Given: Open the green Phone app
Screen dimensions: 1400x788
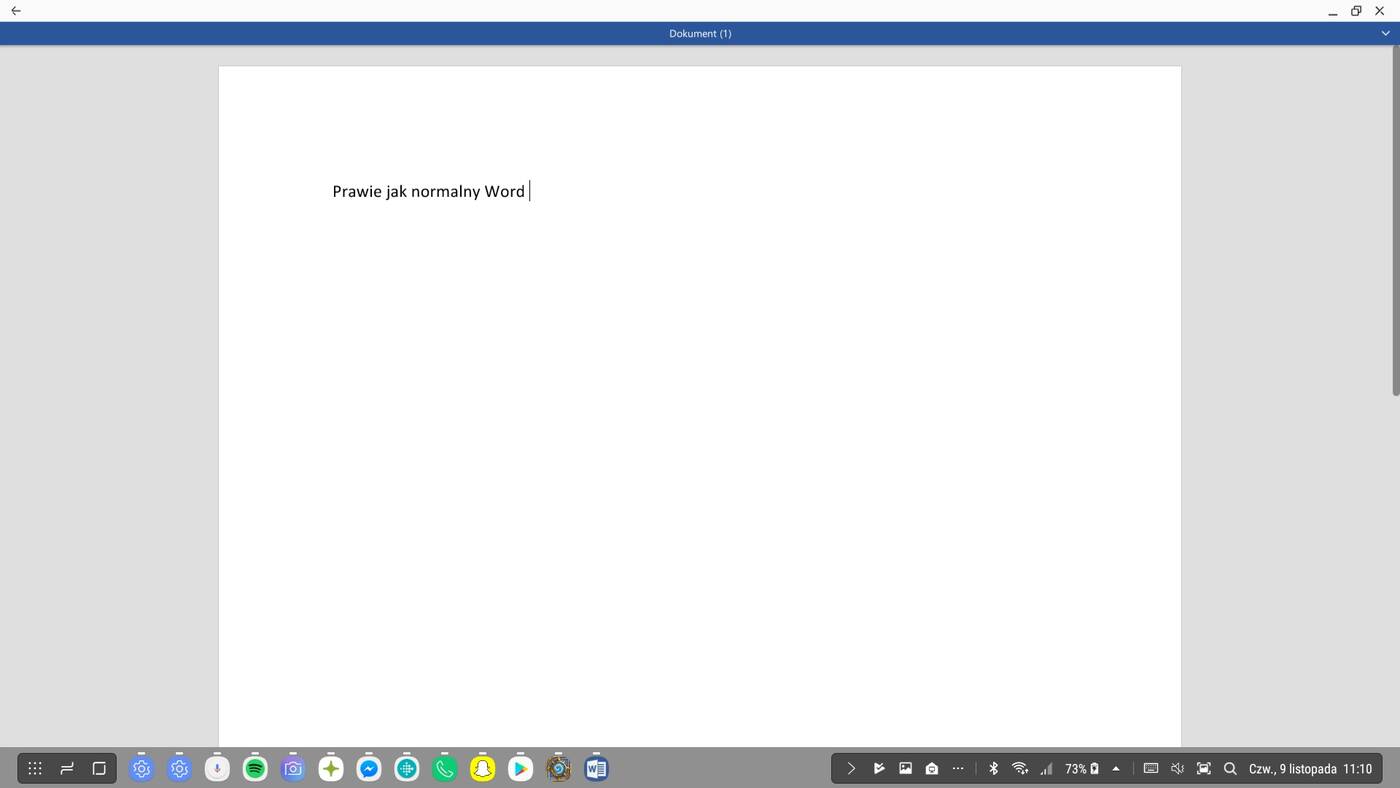Looking at the screenshot, I should (445, 769).
